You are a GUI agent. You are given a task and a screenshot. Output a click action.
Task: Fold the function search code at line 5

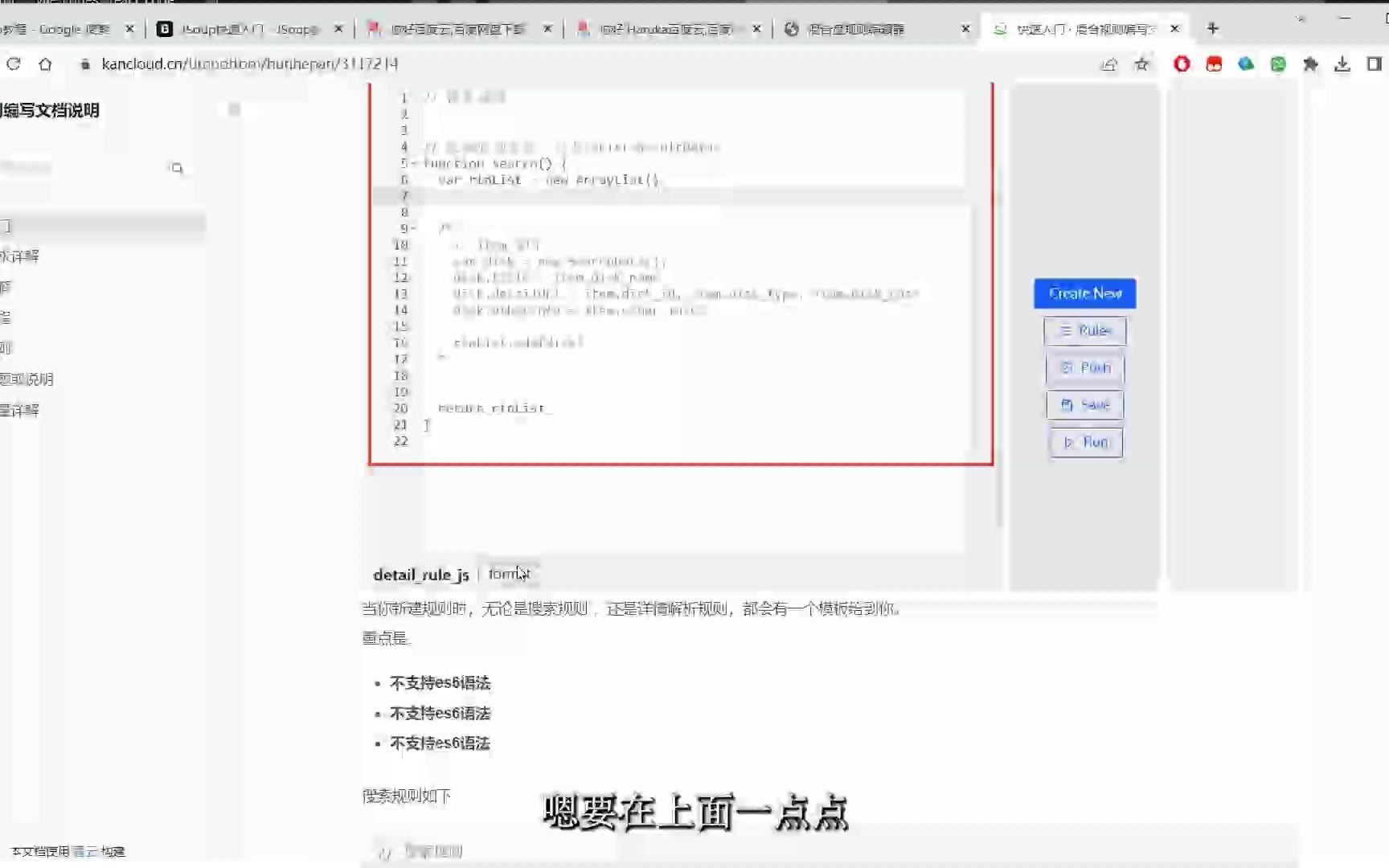coord(414,163)
